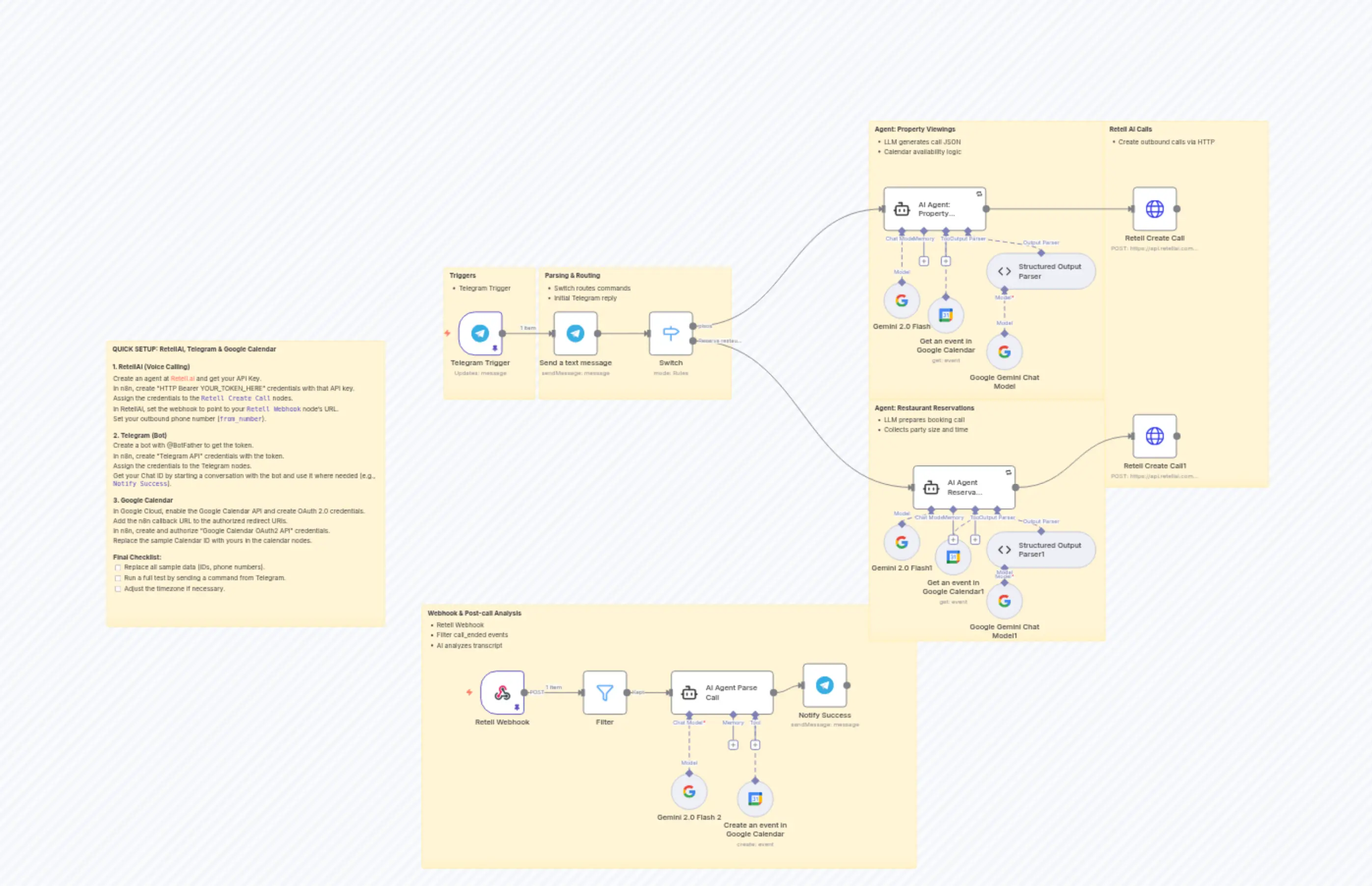
Task: Select the Get an event in Google Calendar node
Action: click(x=946, y=314)
